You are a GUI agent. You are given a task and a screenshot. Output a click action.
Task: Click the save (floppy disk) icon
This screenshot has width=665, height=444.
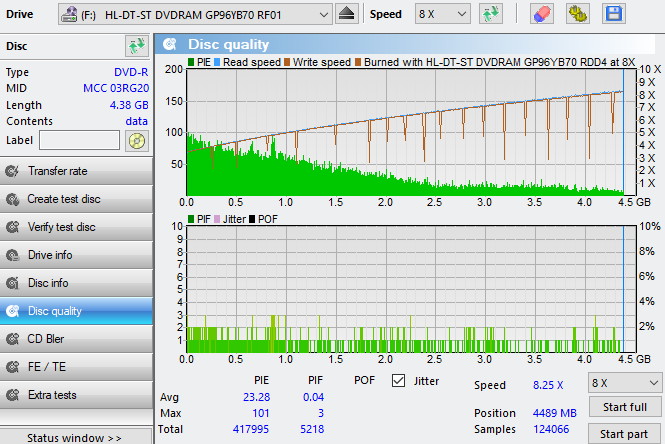[613, 14]
